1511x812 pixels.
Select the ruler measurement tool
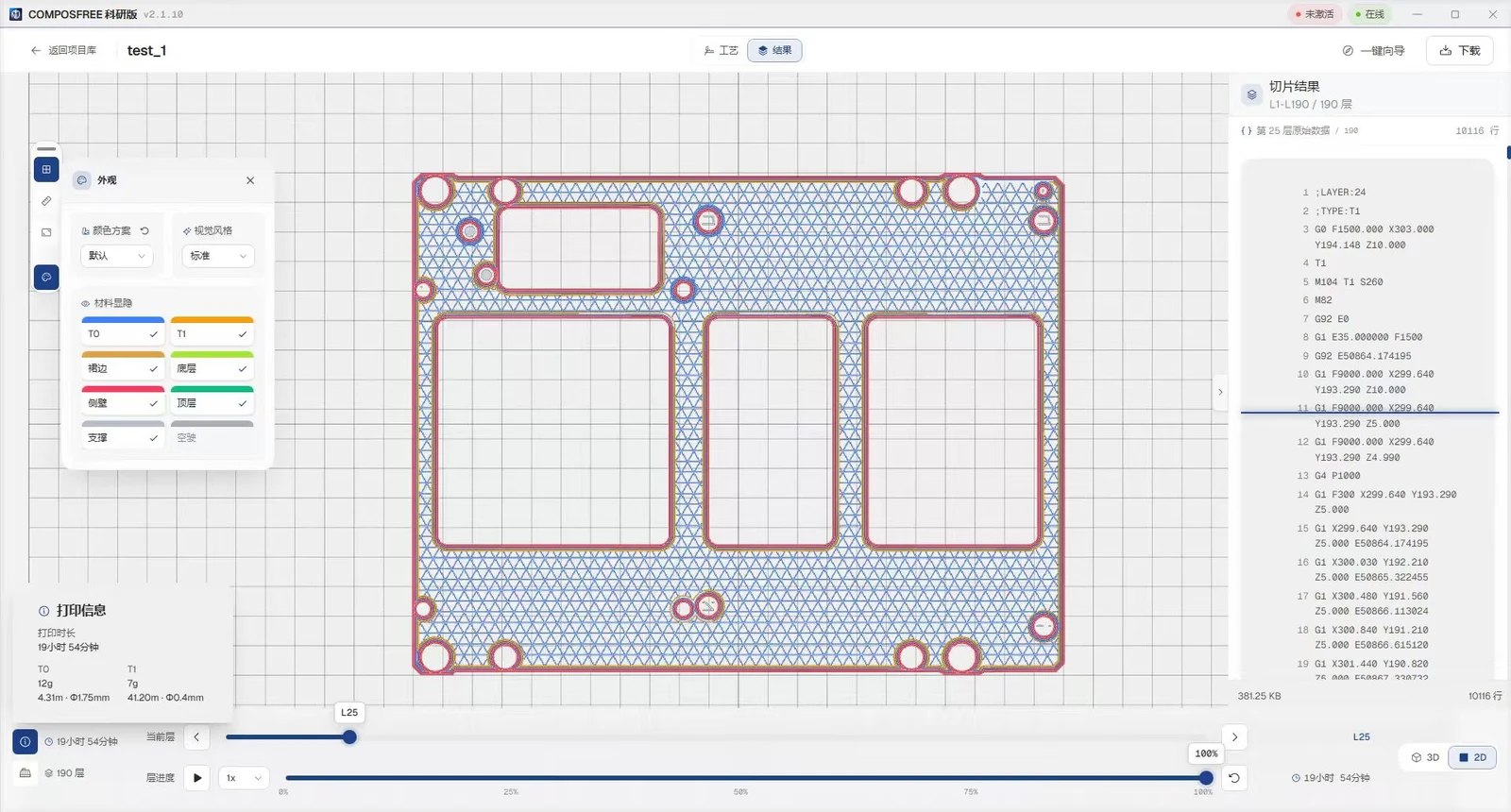point(46,201)
